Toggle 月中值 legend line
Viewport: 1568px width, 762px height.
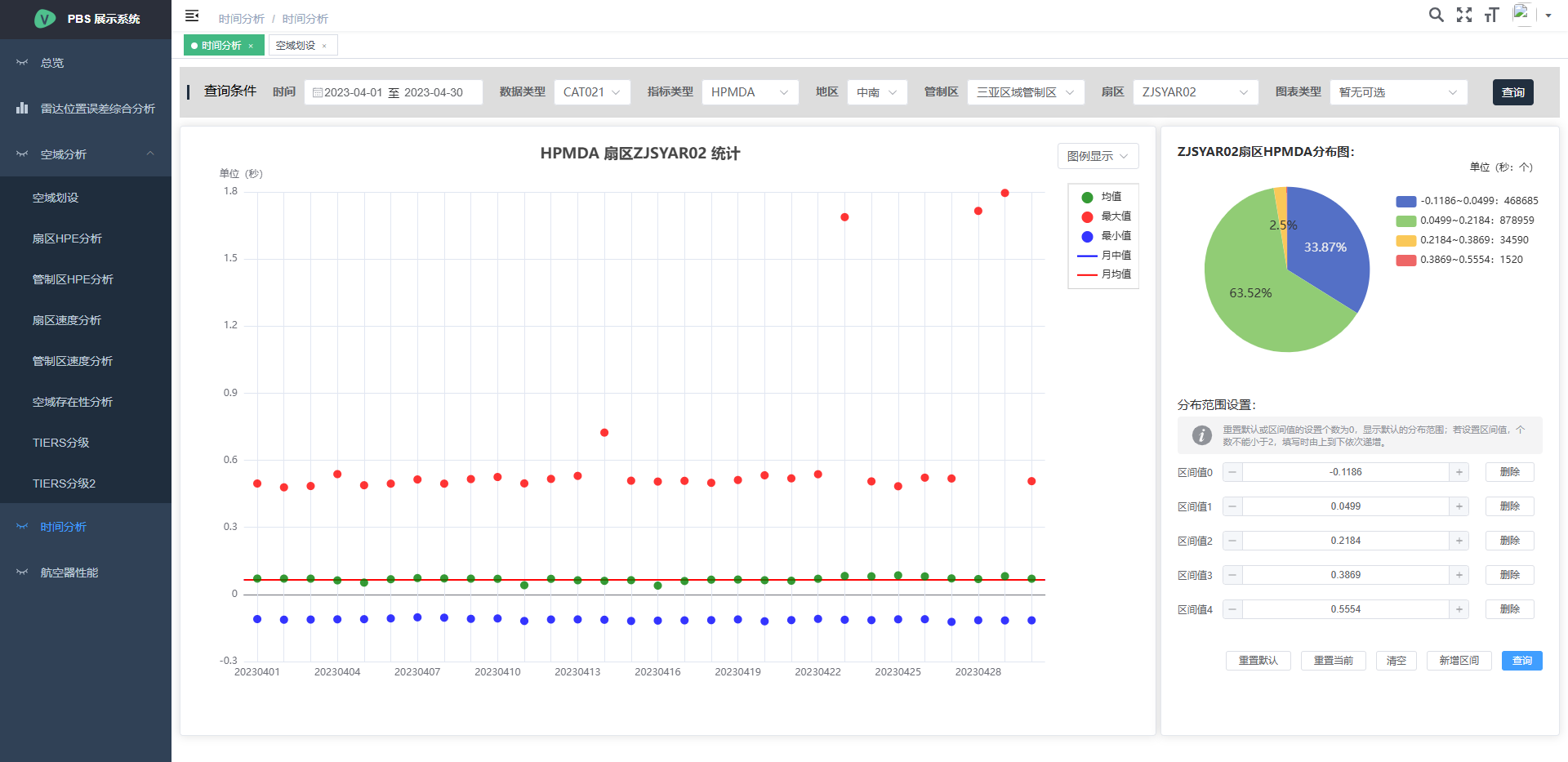click(1104, 256)
